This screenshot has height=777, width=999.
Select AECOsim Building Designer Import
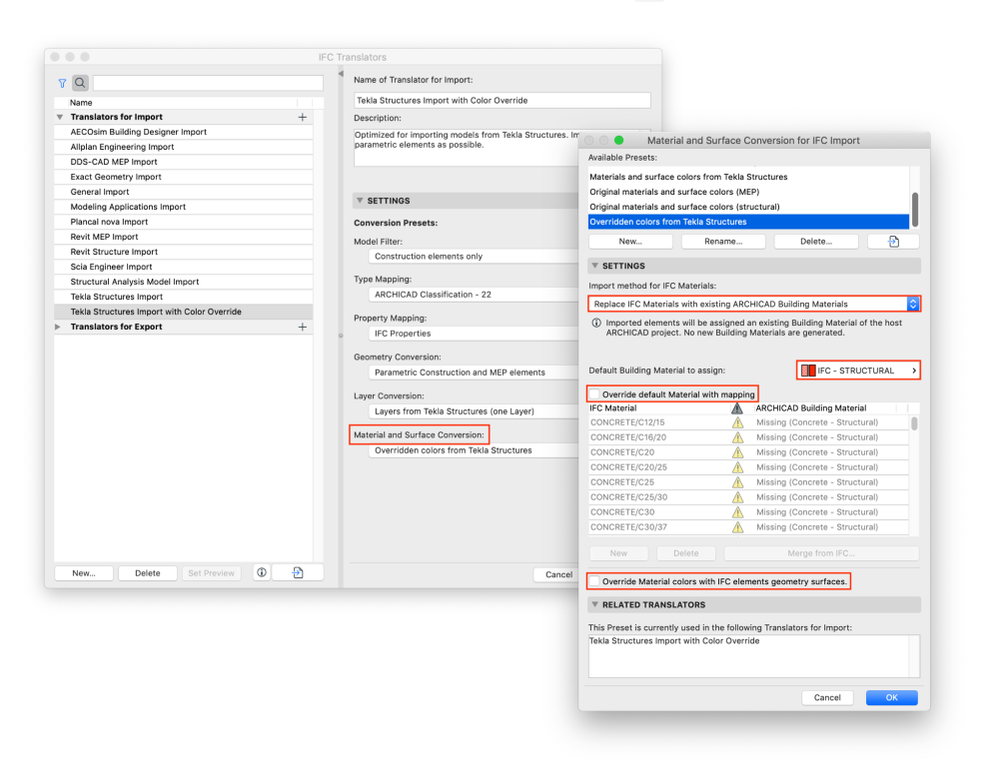coord(183,132)
